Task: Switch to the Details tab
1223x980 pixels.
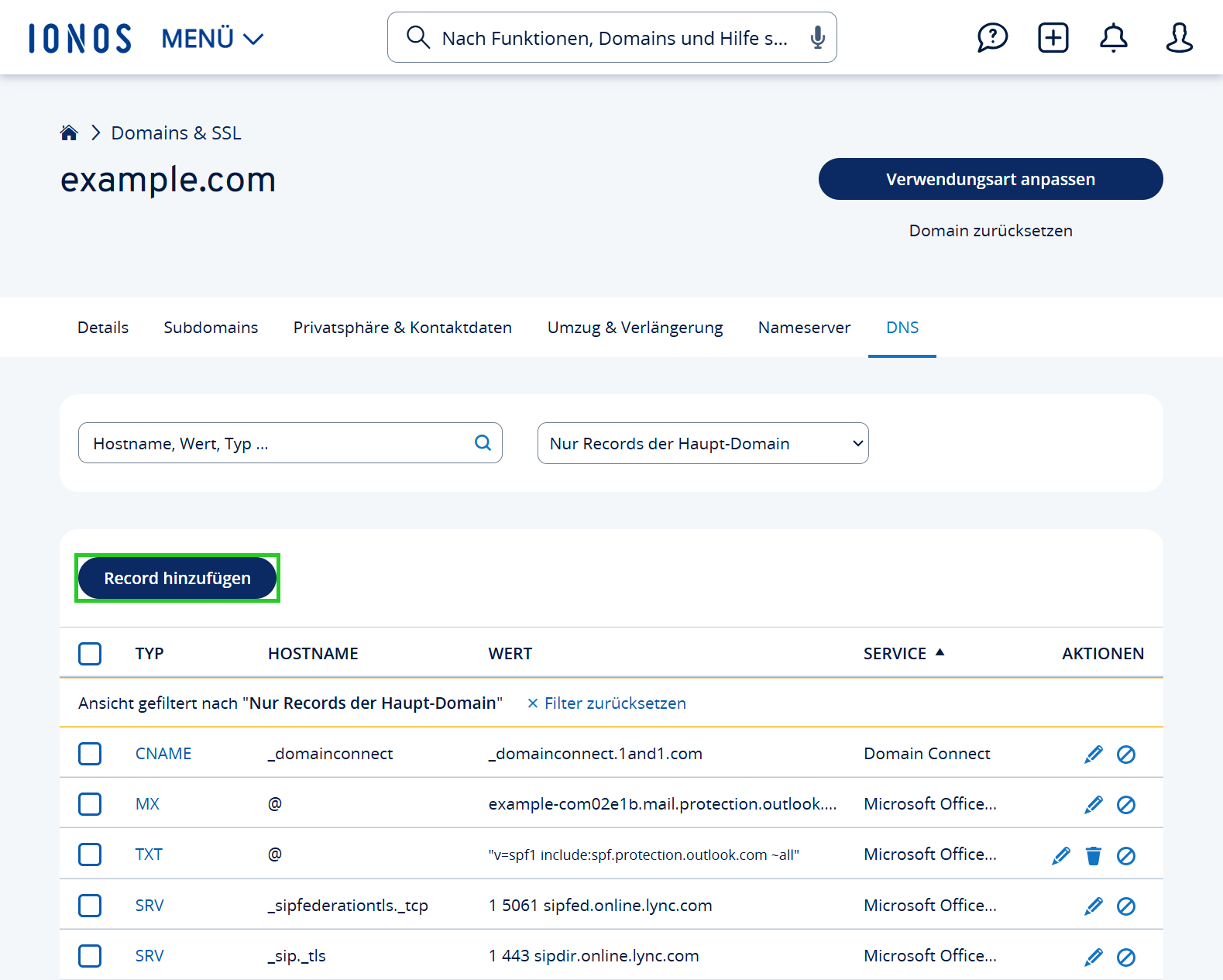Action: point(103,327)
